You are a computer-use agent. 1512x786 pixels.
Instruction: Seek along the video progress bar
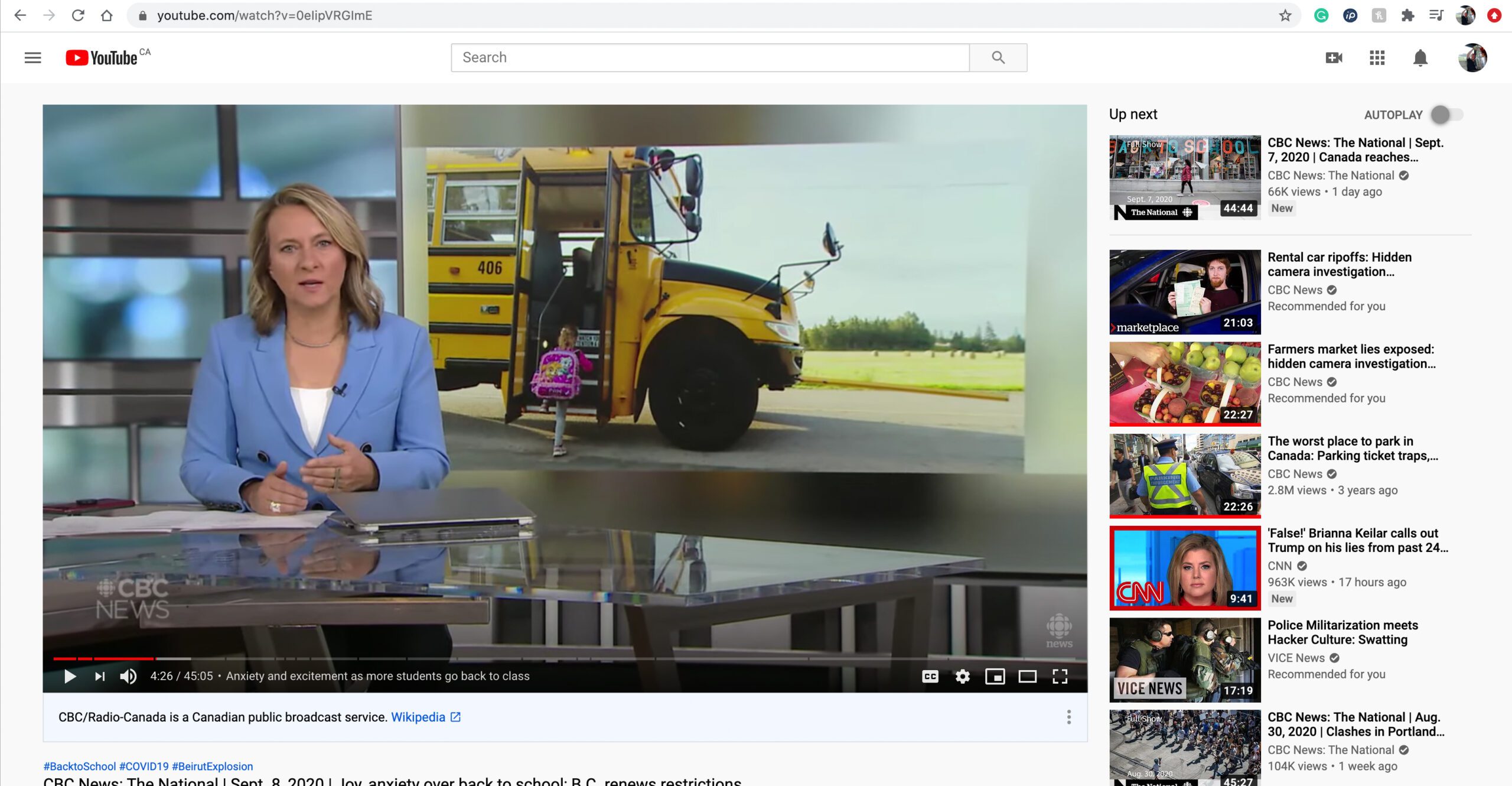tap(565, 658)
